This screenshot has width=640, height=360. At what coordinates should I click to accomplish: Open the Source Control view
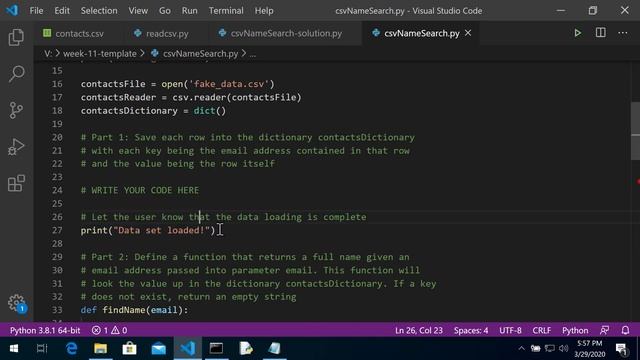(16, 110)
